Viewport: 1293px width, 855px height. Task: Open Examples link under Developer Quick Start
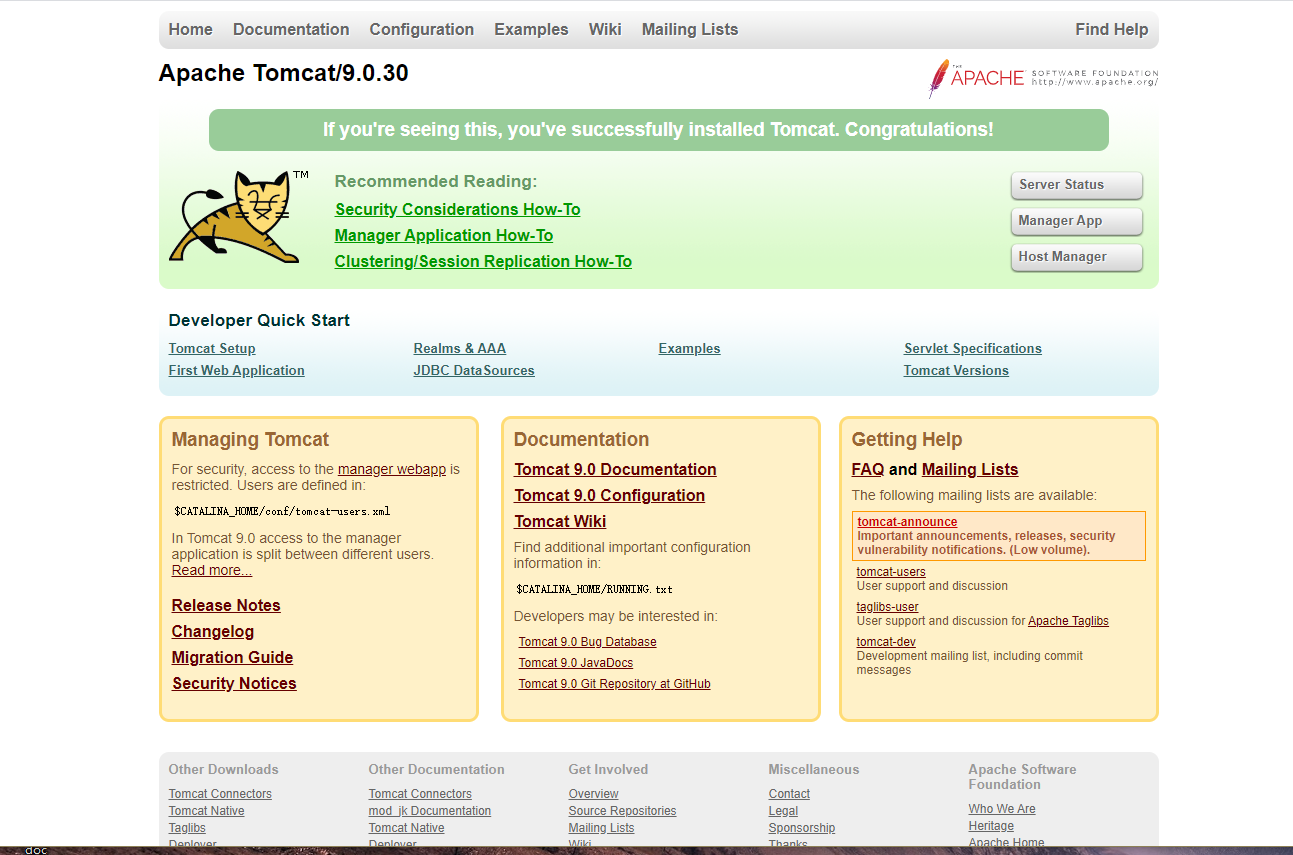click(x=689, y=348)
